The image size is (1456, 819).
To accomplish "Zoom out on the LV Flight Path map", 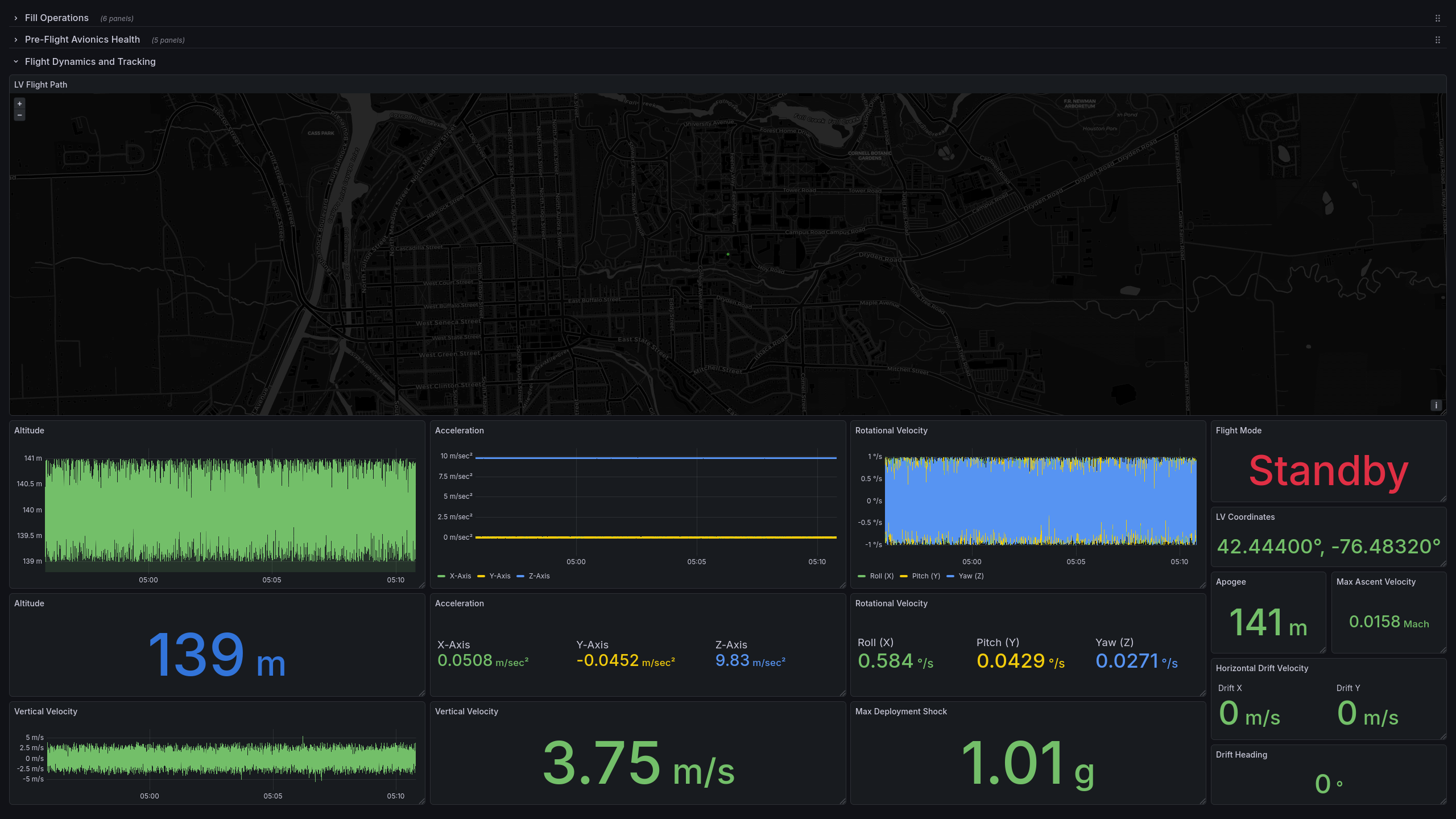I will (x=19, y=115).
